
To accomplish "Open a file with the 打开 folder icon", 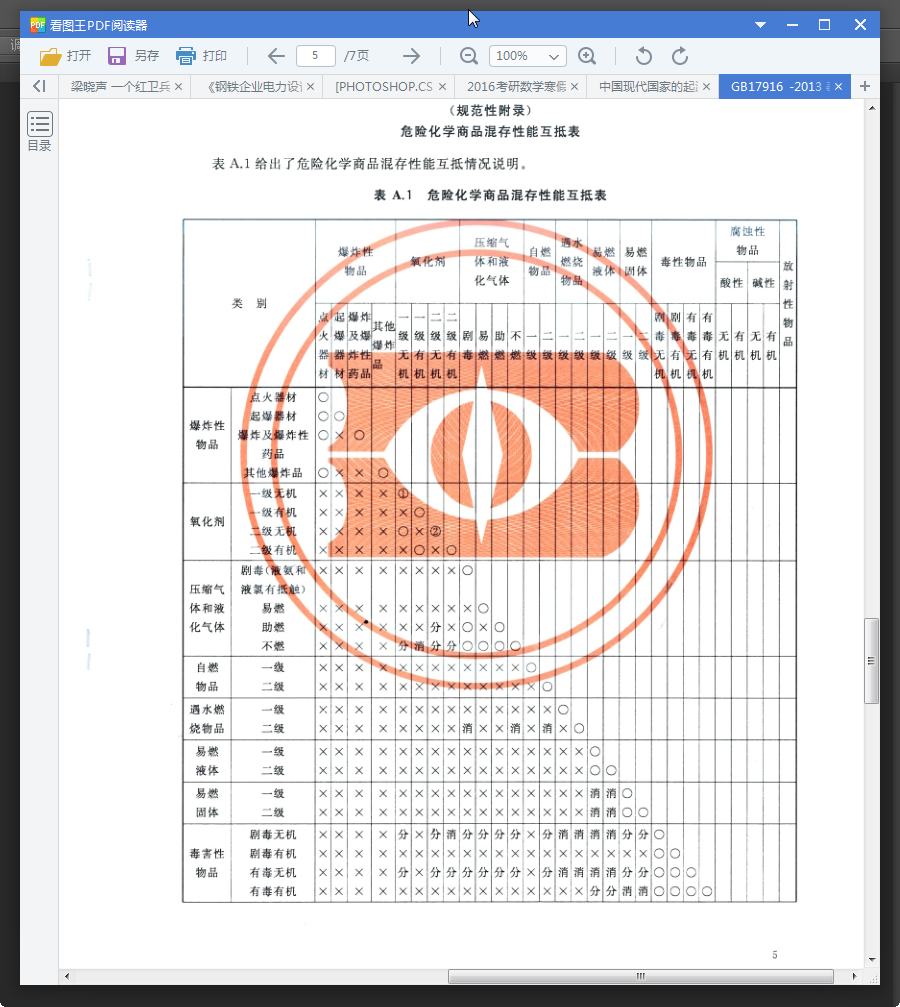I will click(x=49, y=57).
